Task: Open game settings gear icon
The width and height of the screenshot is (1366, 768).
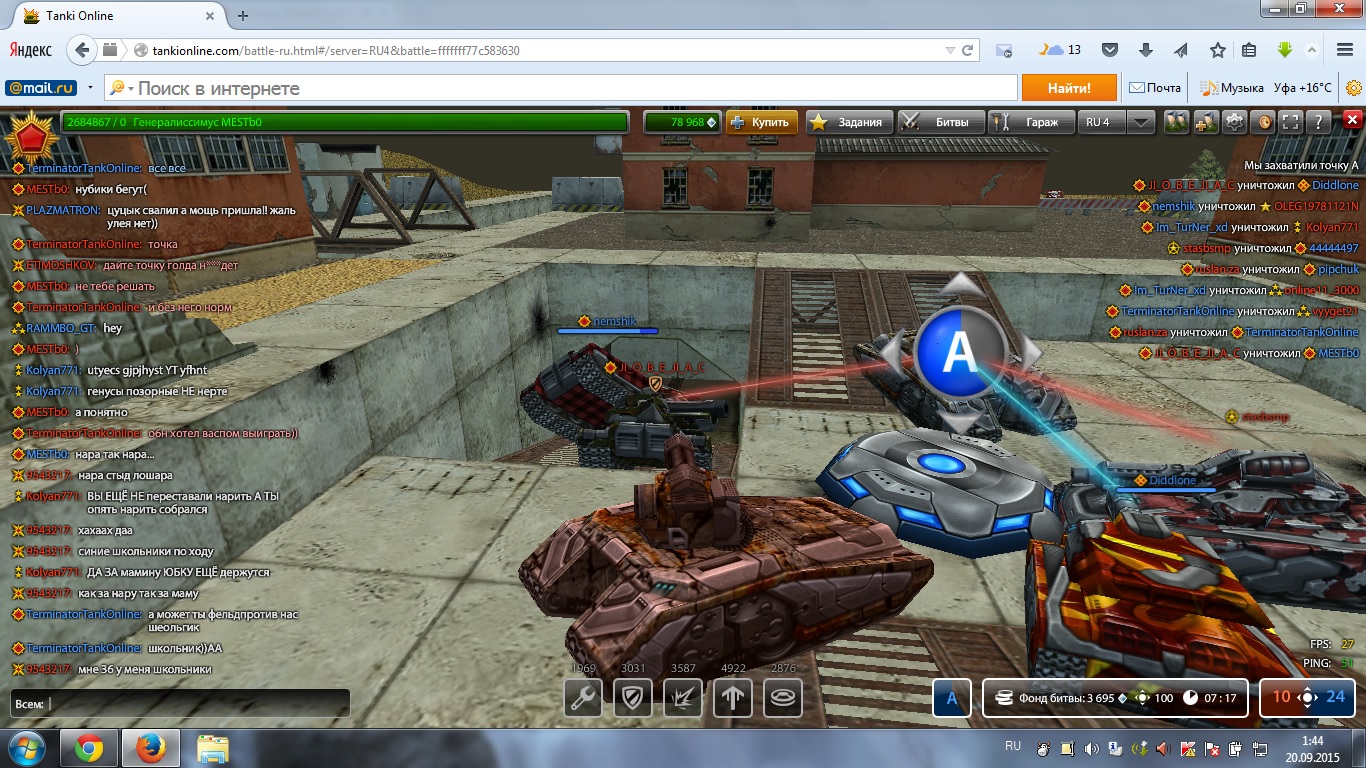Action: pyautogui.click(x=1235, y=122)
